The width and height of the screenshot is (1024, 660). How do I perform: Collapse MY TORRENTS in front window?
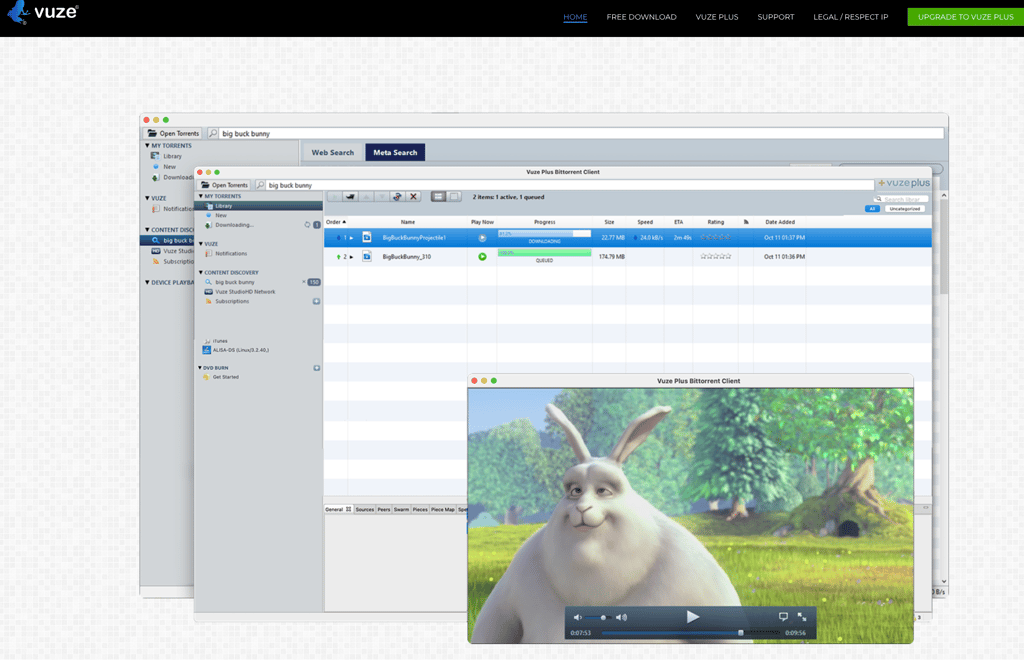coord(200,196)
